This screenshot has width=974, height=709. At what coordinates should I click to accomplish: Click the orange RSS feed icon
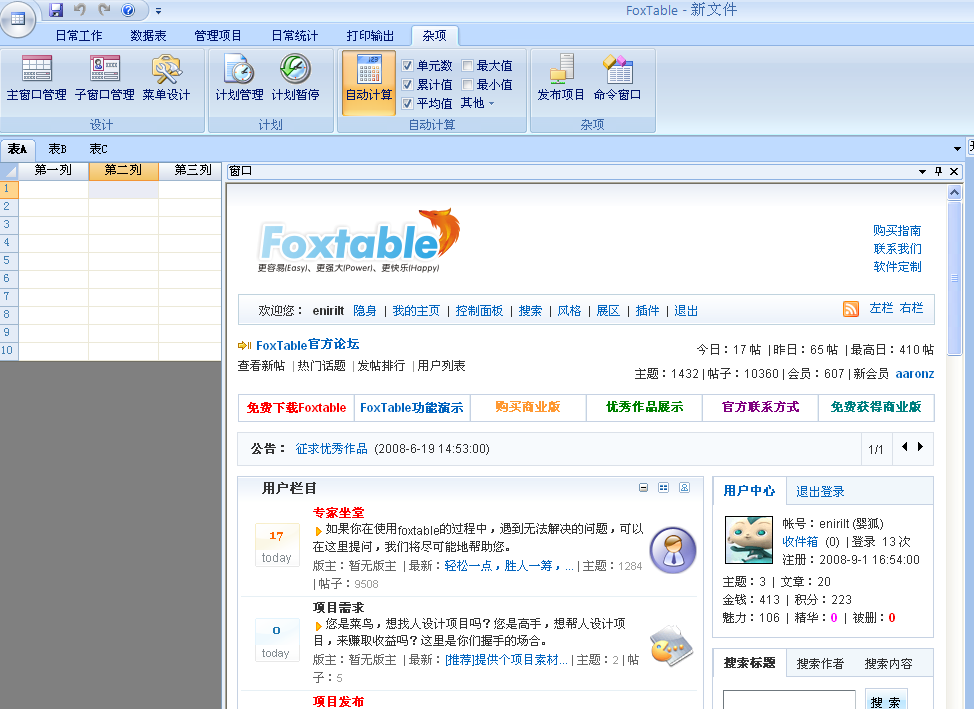point(850,308)
